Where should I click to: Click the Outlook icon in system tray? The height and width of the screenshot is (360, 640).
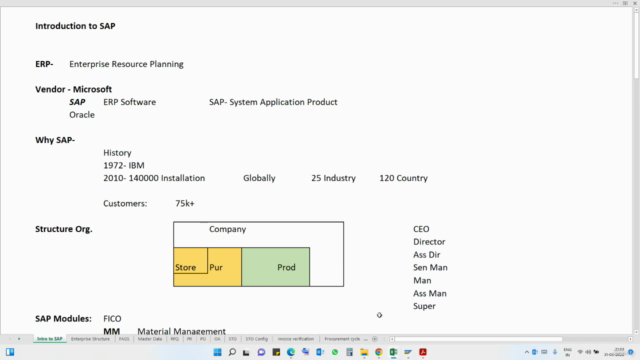[x=534, y=352]
